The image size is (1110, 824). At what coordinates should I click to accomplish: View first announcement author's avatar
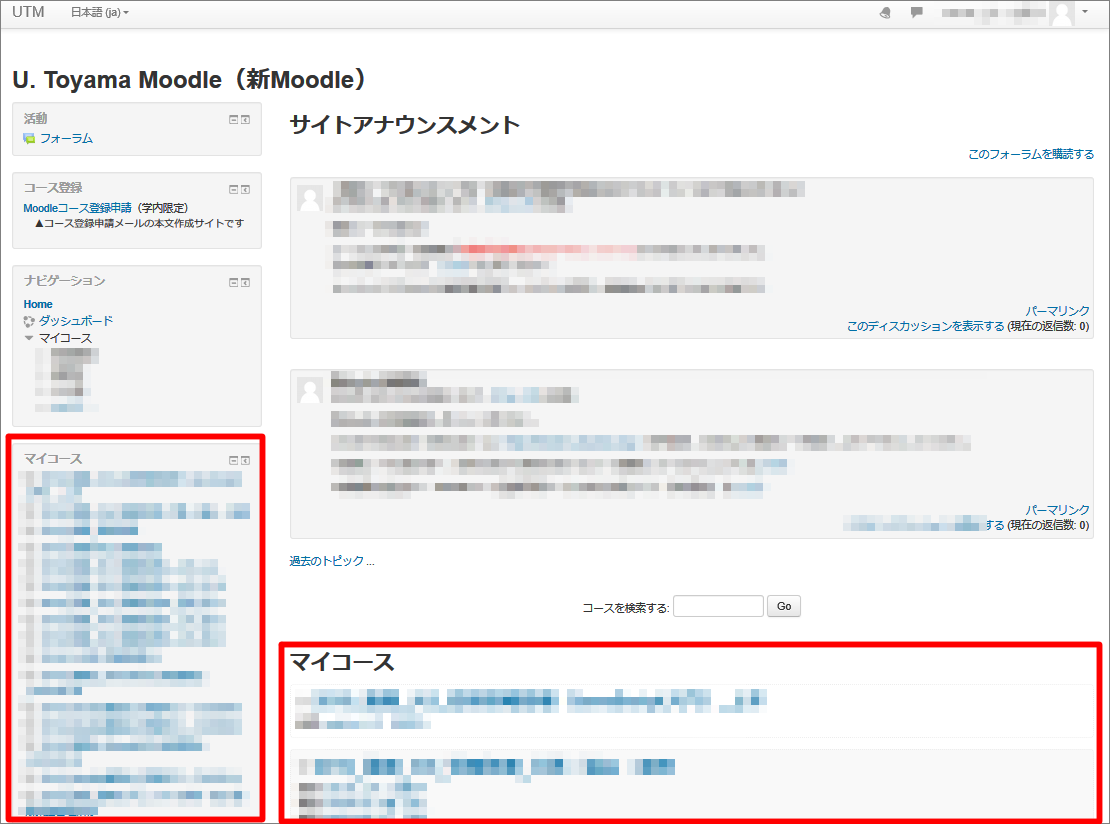[x=310, y=199]
